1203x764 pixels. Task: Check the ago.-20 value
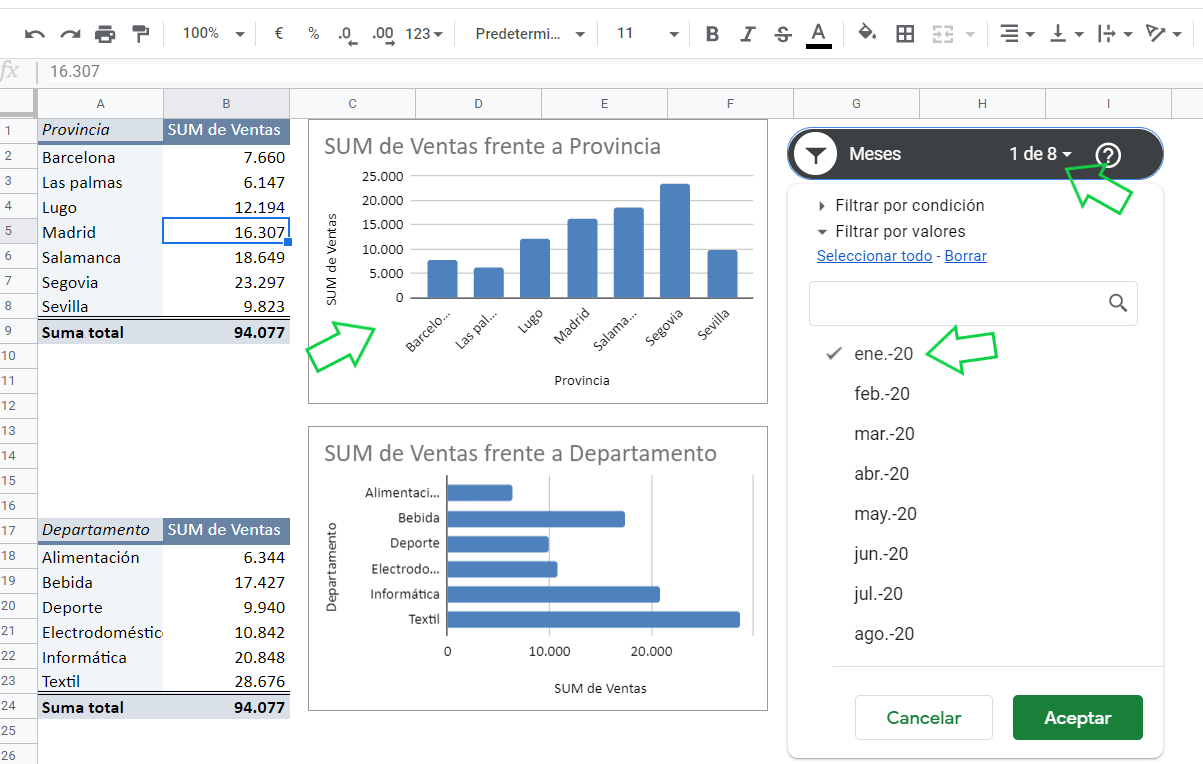click(x=884, y=634)
